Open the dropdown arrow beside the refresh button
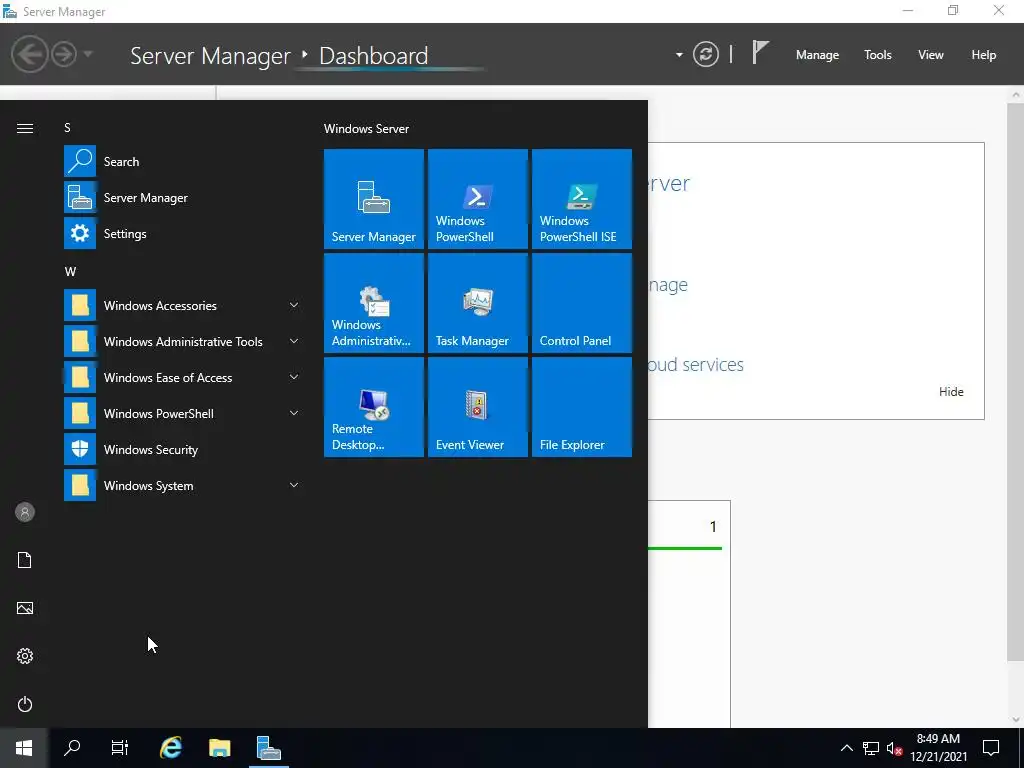The image size is (1024, 768). coord(679,55)
